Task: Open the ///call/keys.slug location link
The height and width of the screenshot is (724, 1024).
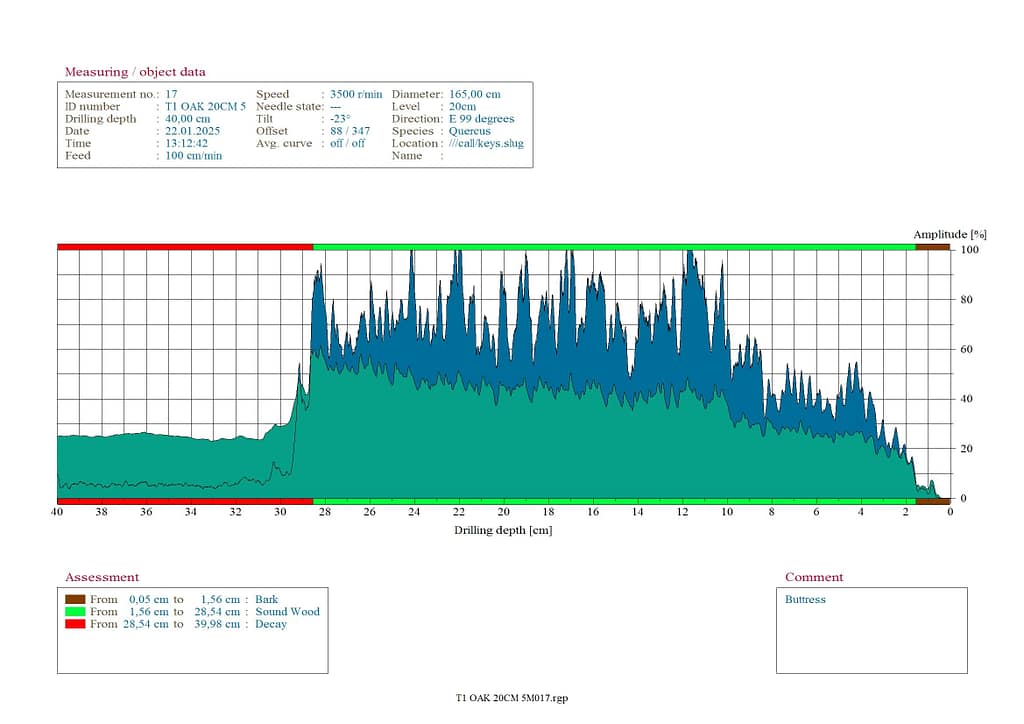Action: coord(486,144)
